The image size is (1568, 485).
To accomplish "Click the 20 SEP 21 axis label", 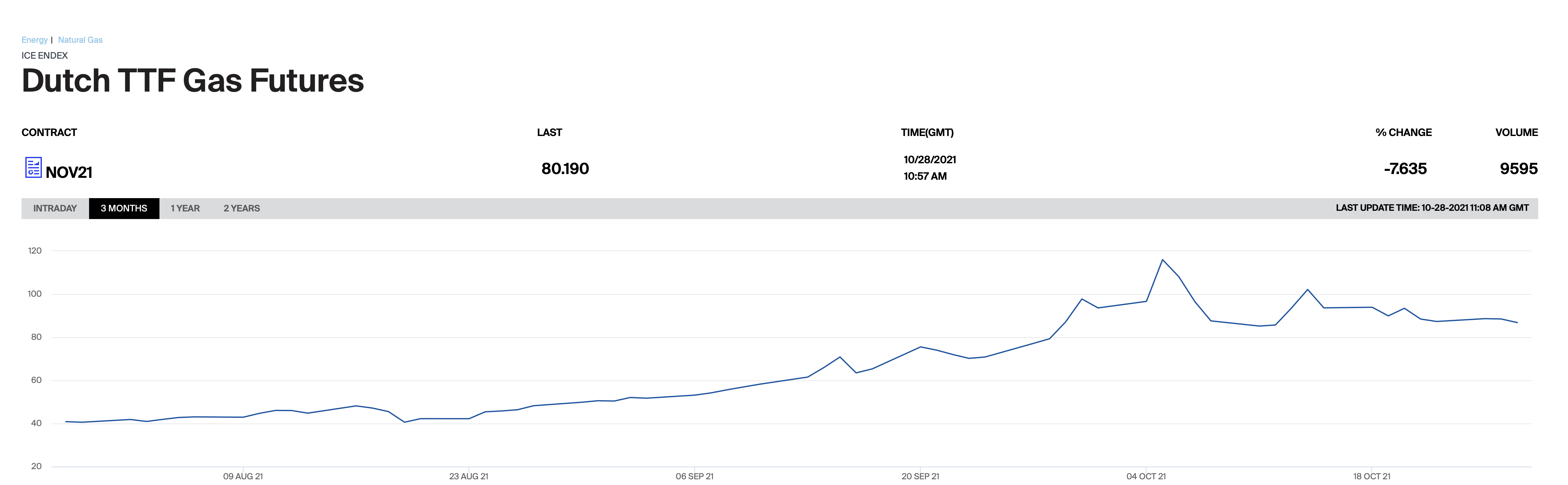I will [920, 476].
